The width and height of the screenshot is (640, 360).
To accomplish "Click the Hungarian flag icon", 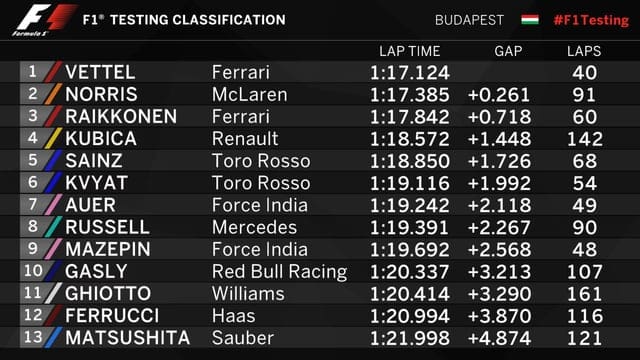I will 530,20.
